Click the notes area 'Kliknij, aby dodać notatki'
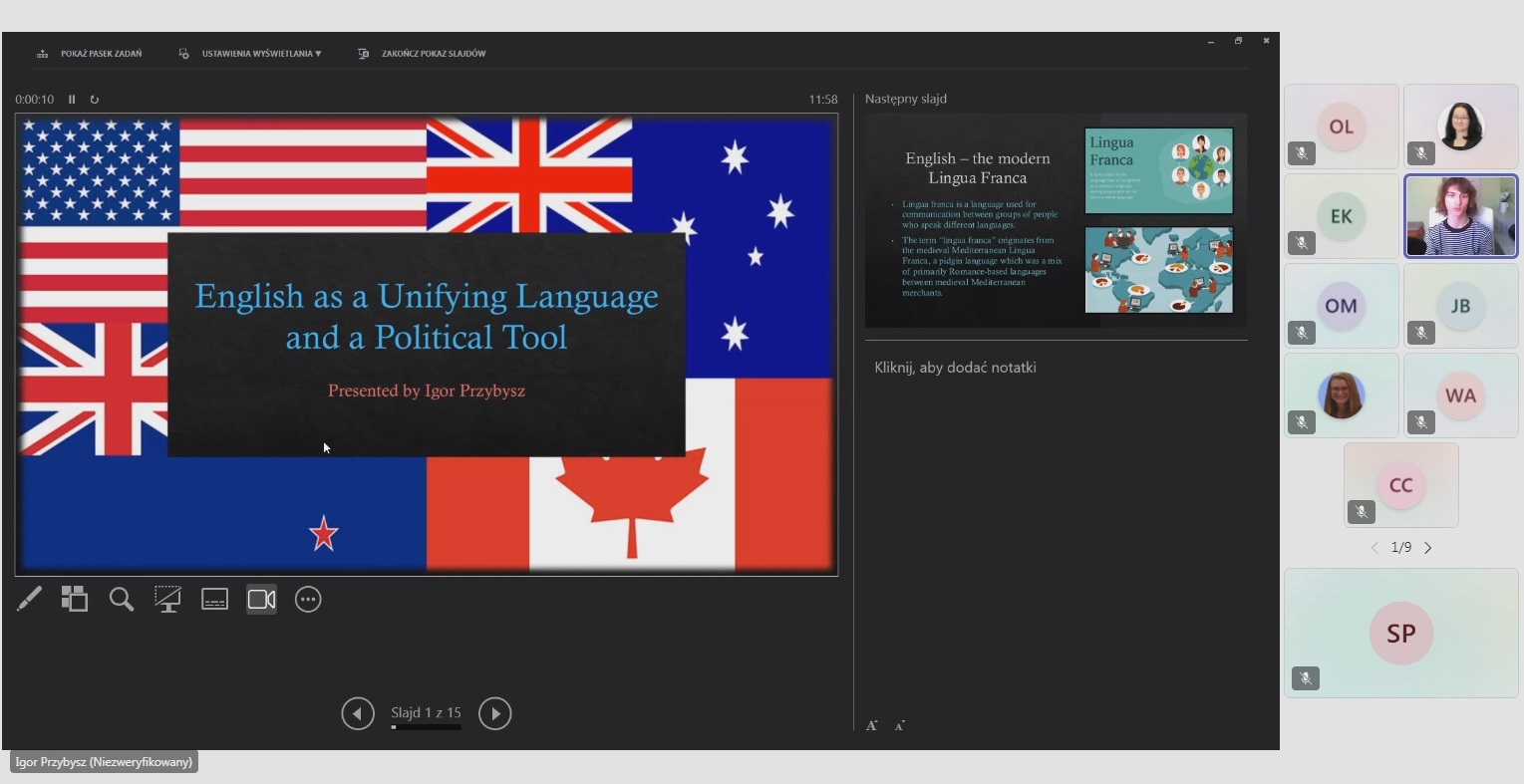The width and height of the screenshot is (1524, 784). pyautogui.click(x=955, y=368)
